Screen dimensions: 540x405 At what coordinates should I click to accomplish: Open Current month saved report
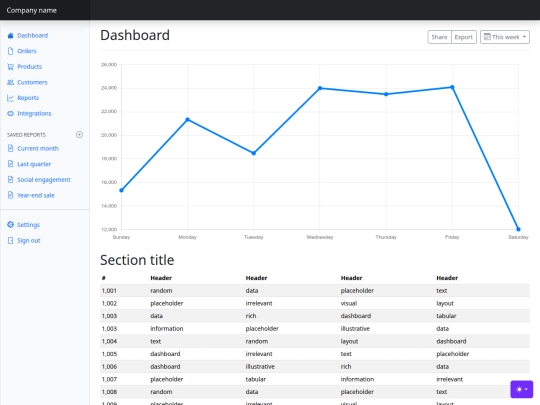coord(38,148)
